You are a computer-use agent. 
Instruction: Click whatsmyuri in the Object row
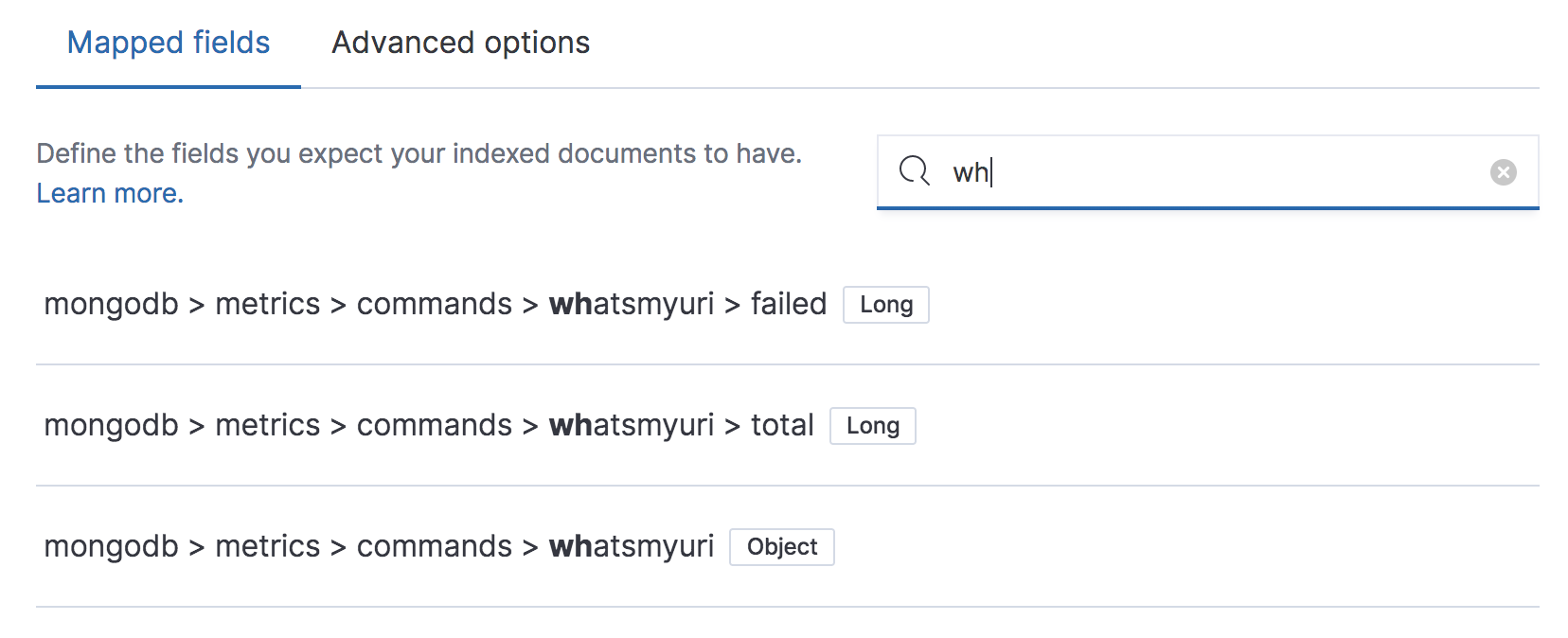[x=632, y=546]
